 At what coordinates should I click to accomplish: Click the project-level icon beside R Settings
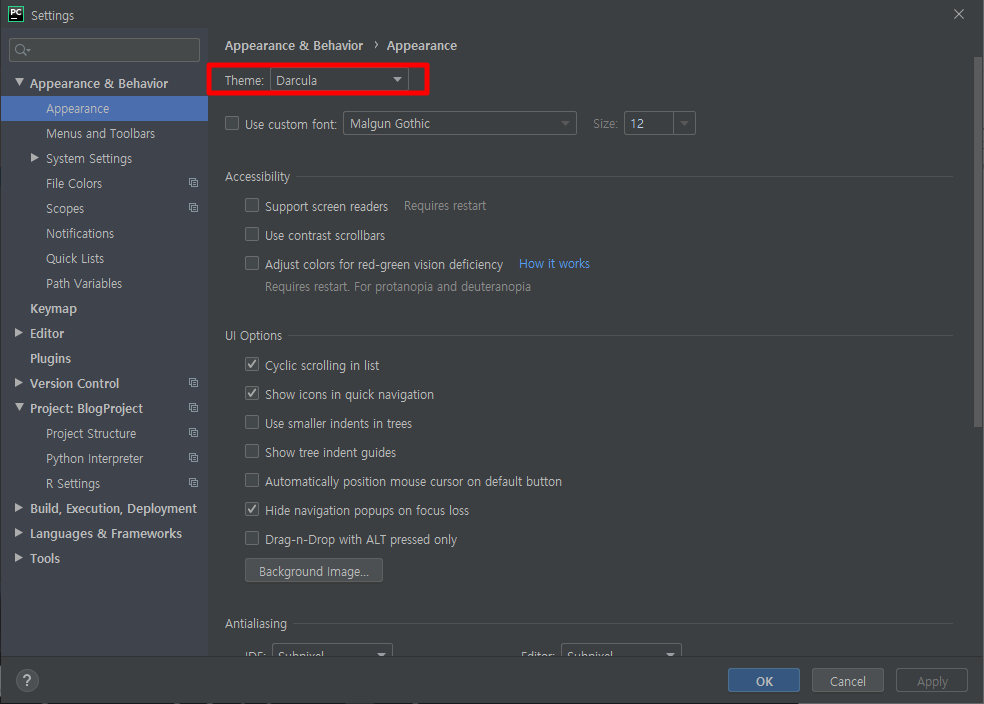[193, 483]
